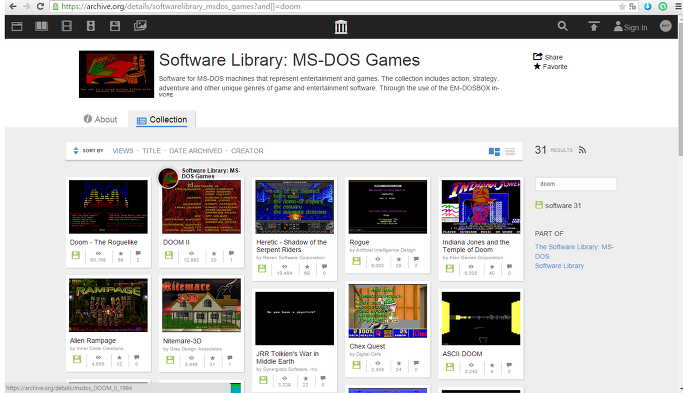Open the Rogue game thumbnail
The image size is (683, 393).
(388, 207)
